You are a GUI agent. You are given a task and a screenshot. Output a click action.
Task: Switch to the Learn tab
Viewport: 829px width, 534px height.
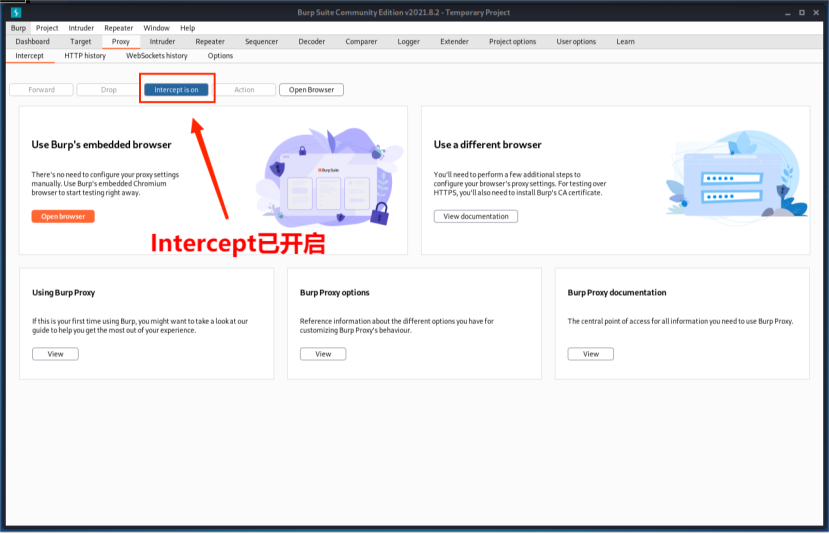point(625,42)
